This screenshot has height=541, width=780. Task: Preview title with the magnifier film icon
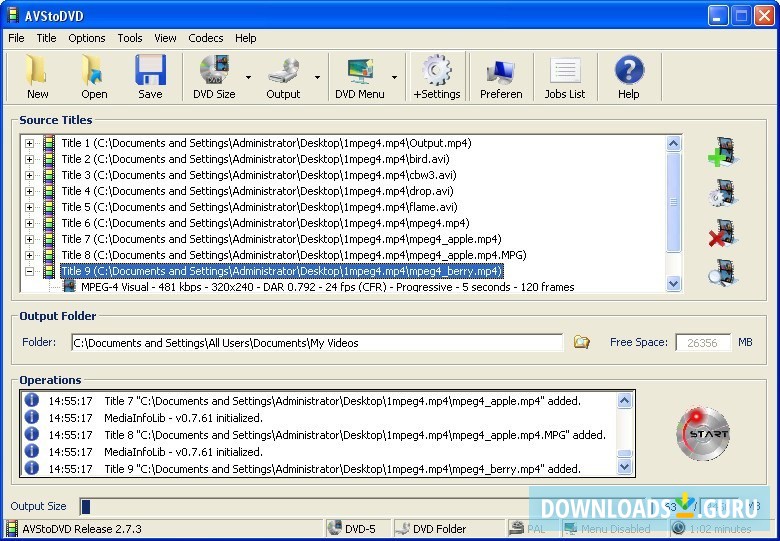coord(724,272)
